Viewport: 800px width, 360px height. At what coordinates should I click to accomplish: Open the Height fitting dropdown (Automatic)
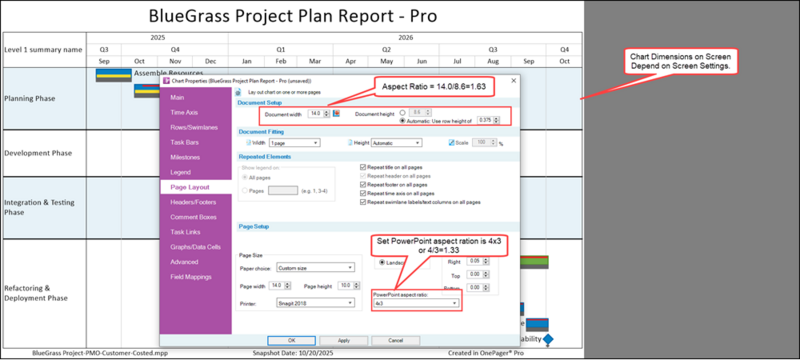[396, 143]
